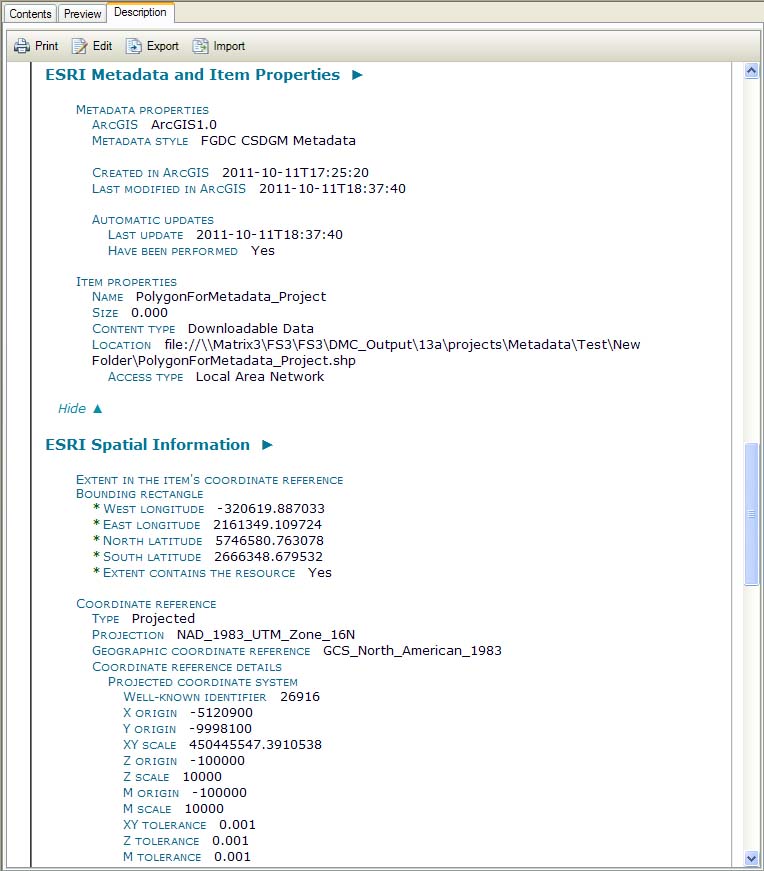Click East Longitude value 2161349.109724

click(x=267, y=525)
